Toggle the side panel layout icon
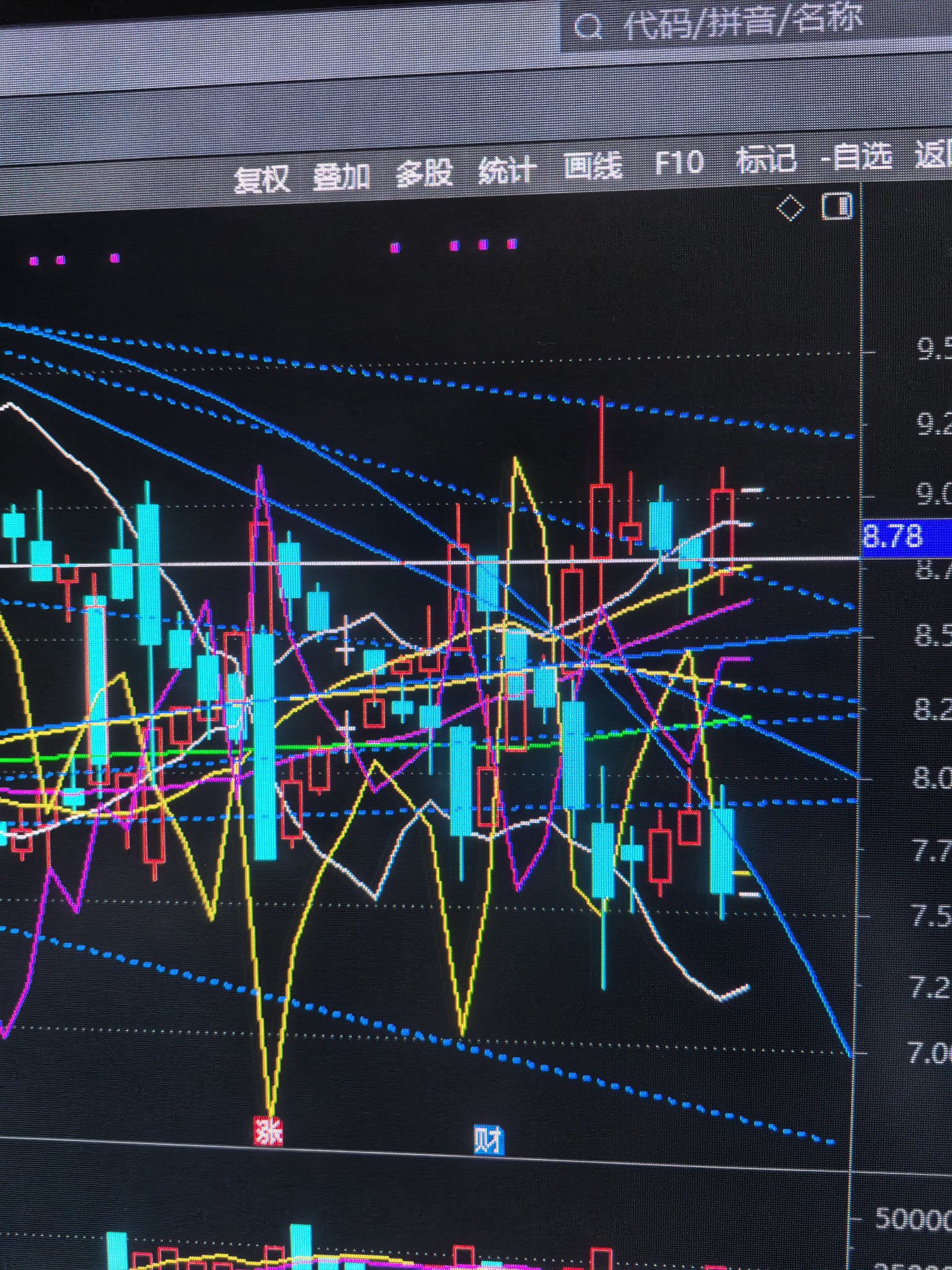This screenshot has height=1270, width=952. (836, 206)
